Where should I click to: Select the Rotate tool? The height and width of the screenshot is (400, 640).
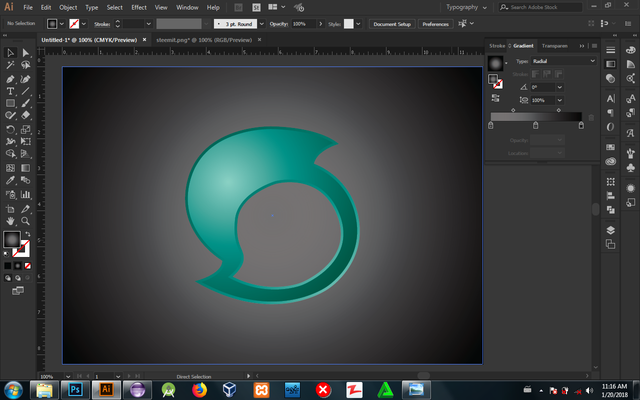tap(10, 129)
